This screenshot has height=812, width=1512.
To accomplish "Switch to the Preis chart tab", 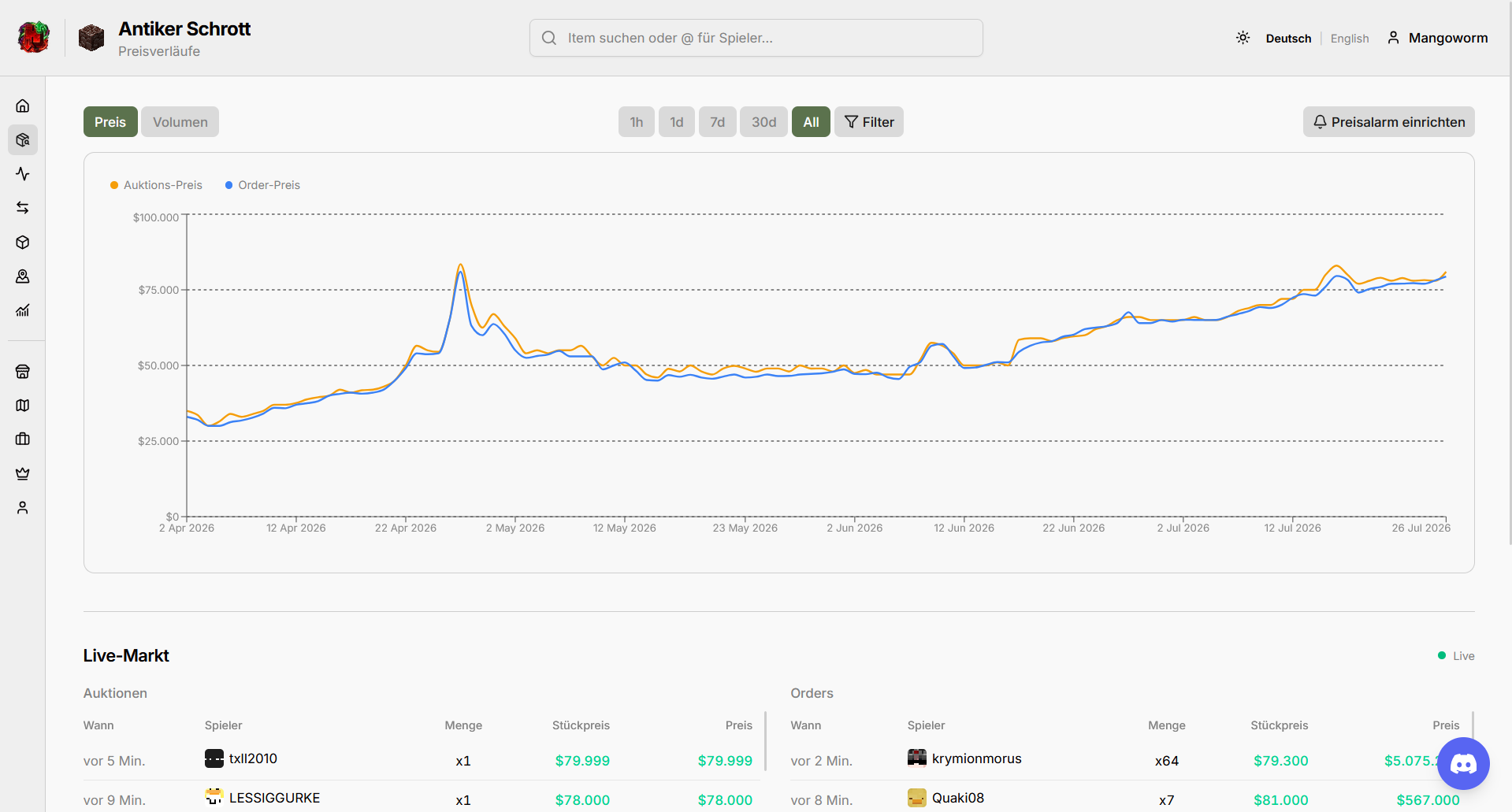I will pos(110,122).
